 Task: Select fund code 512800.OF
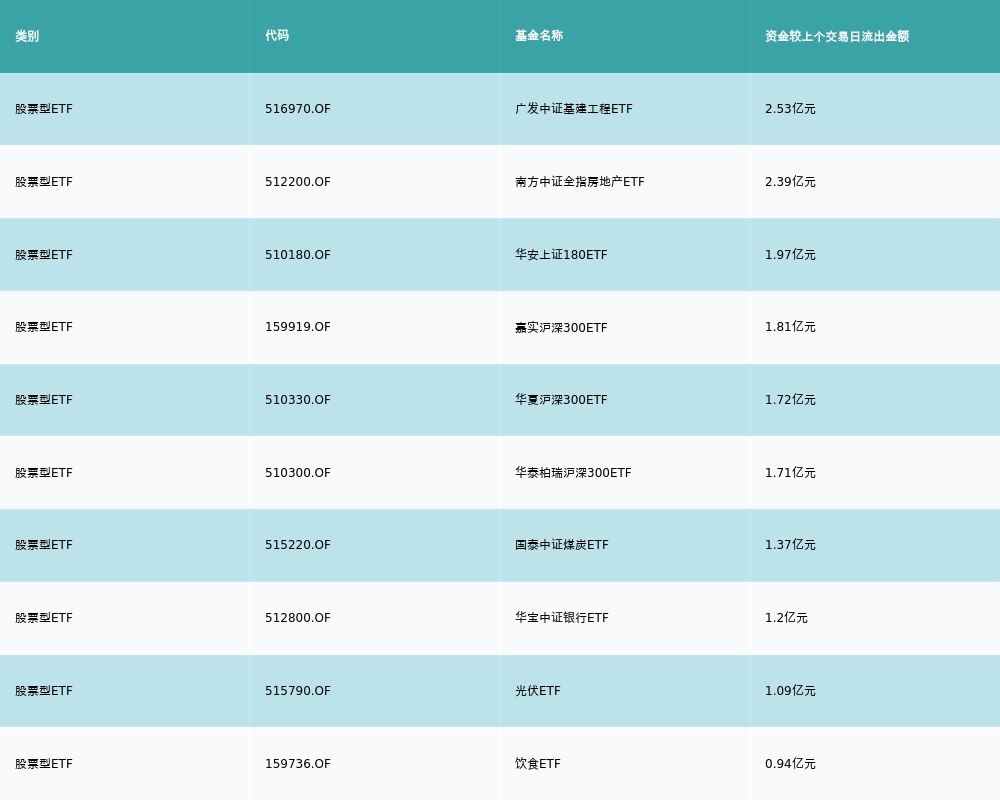tap(298, 618)
